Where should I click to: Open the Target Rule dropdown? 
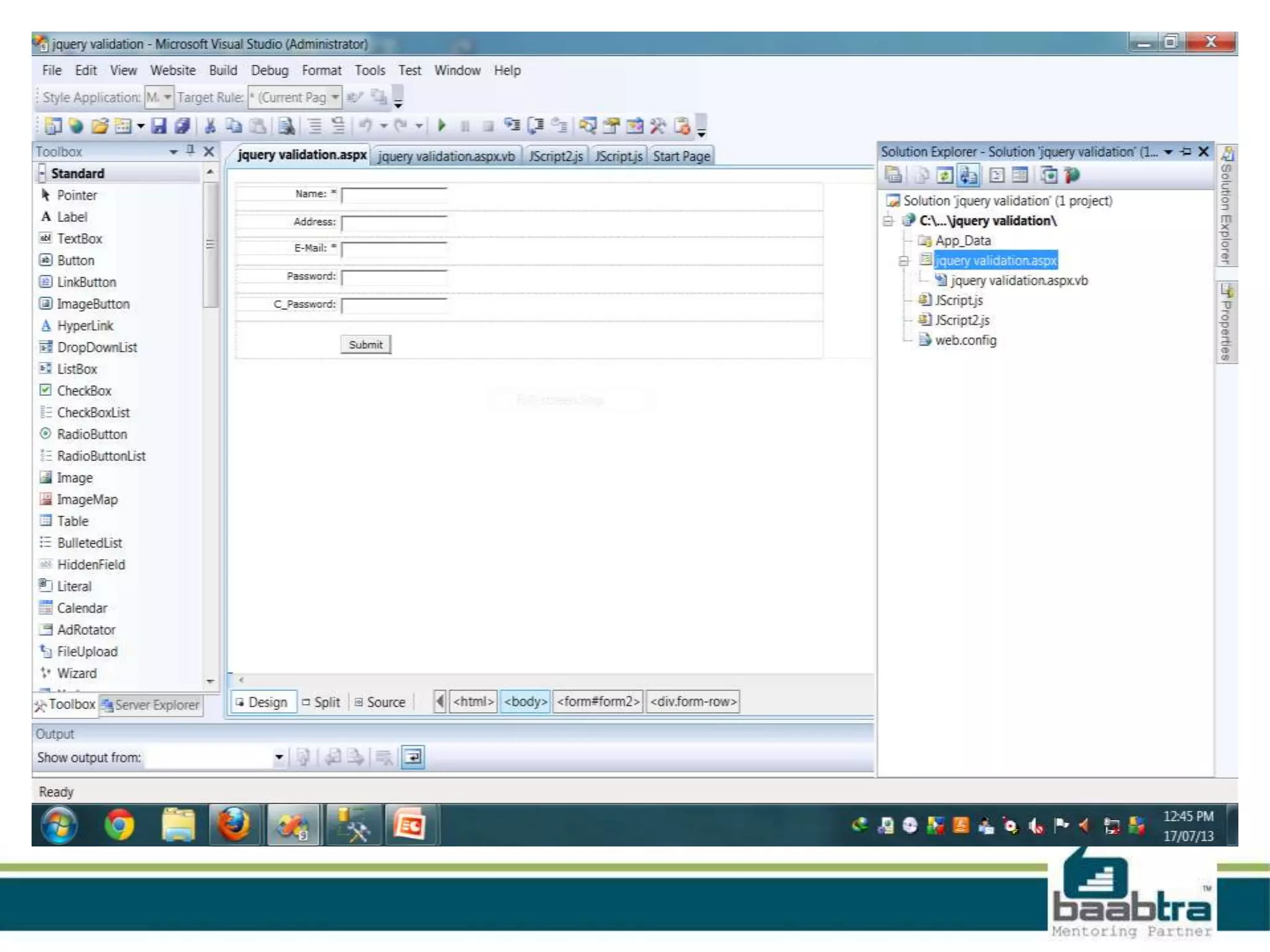[x=335, y=97]
